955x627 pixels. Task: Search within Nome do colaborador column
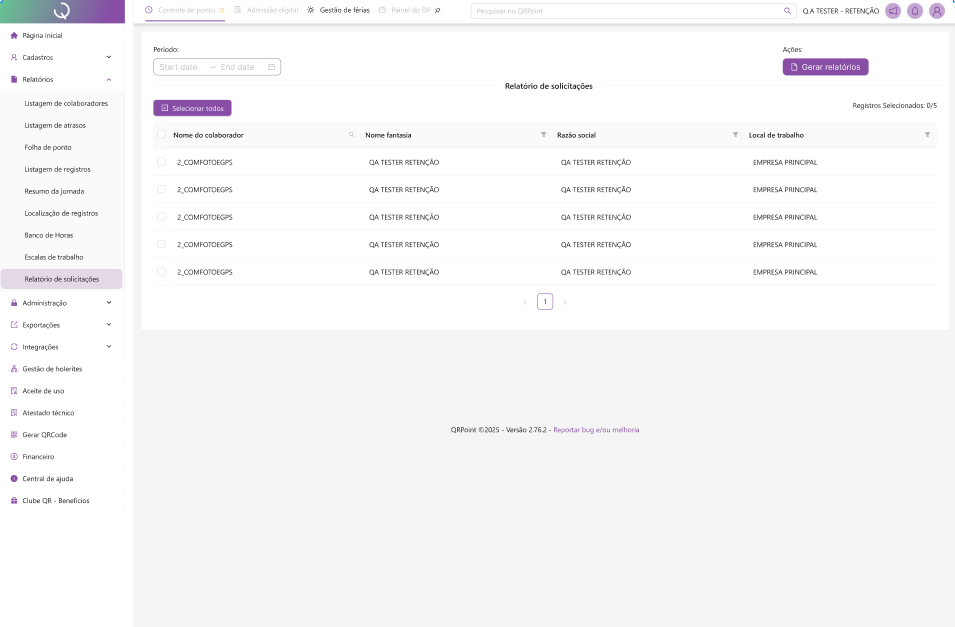(x=351, y=135)
